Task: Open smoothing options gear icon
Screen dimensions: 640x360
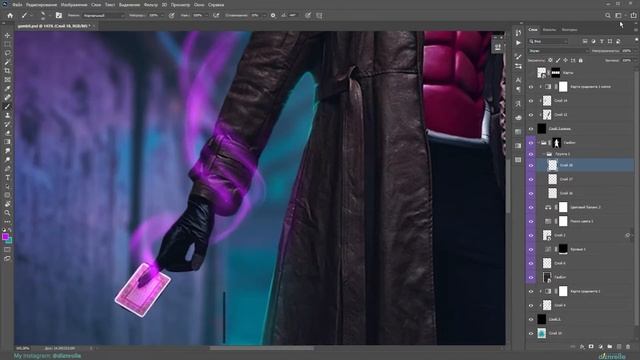Action: pos(273,16)
